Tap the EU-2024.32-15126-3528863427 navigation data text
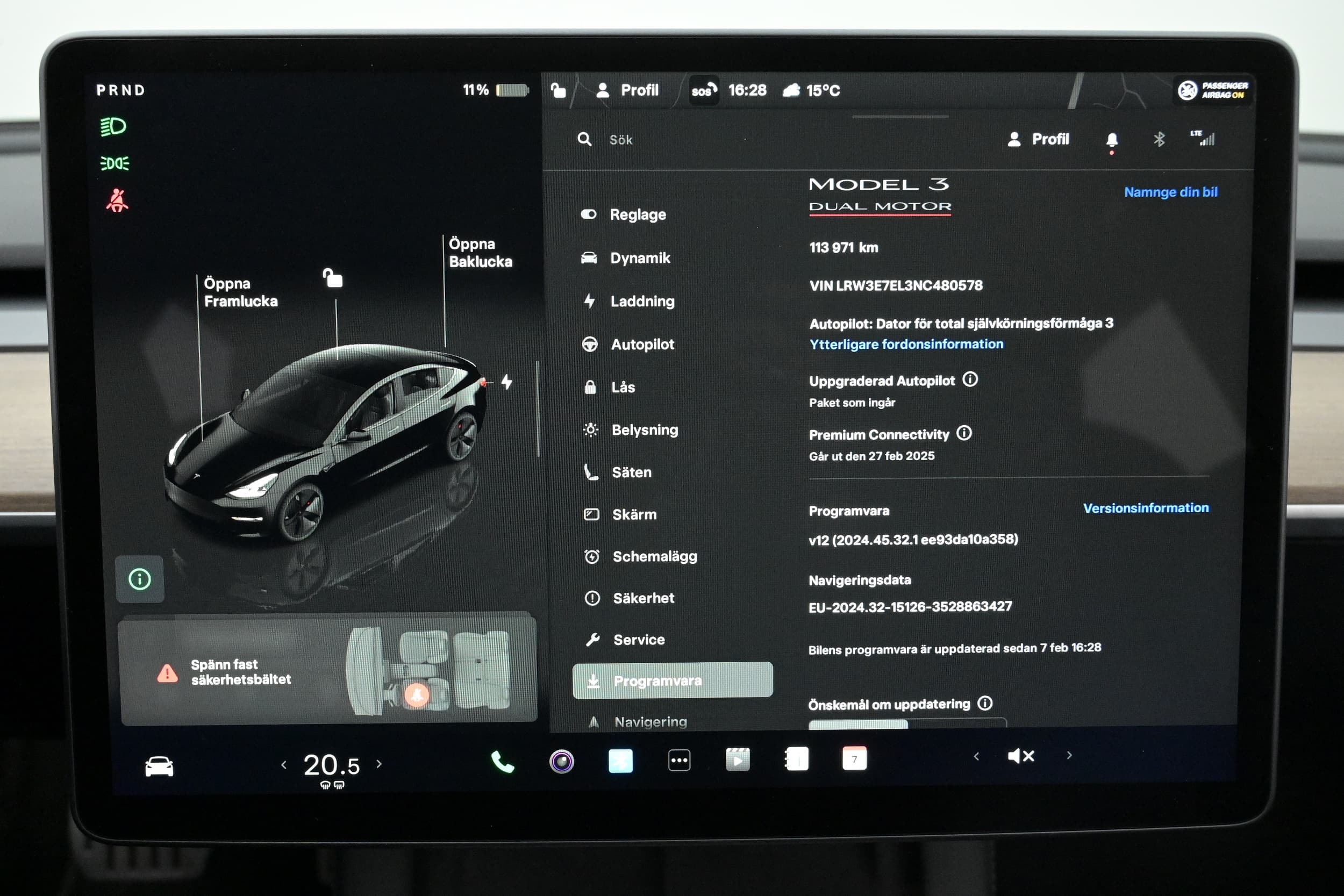1344x896 pixels. pos(910,606)
